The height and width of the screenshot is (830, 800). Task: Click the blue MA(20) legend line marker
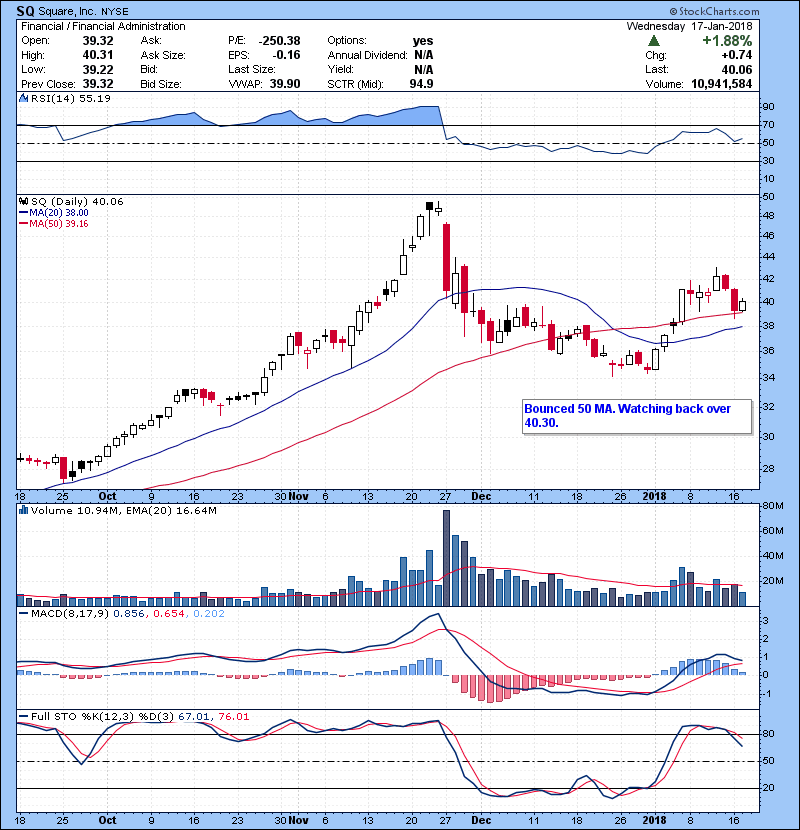(23, 213)
